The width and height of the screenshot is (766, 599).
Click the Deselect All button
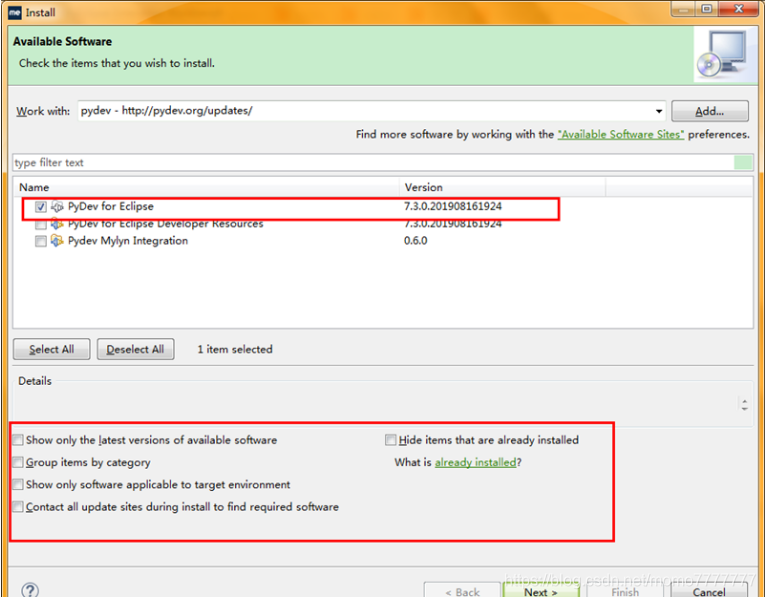[x=135, y=349]
